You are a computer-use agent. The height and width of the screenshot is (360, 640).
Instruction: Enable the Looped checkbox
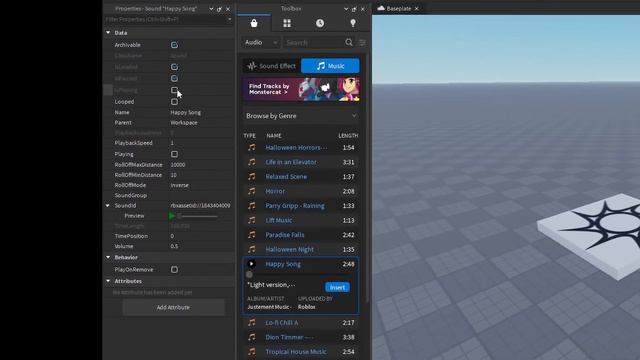(x=174, y=102)
